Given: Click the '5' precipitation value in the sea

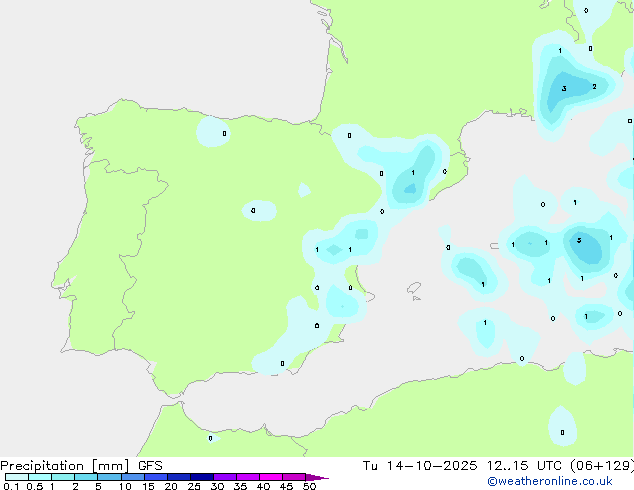Looking at the screenshot, I should coord(579,241).
